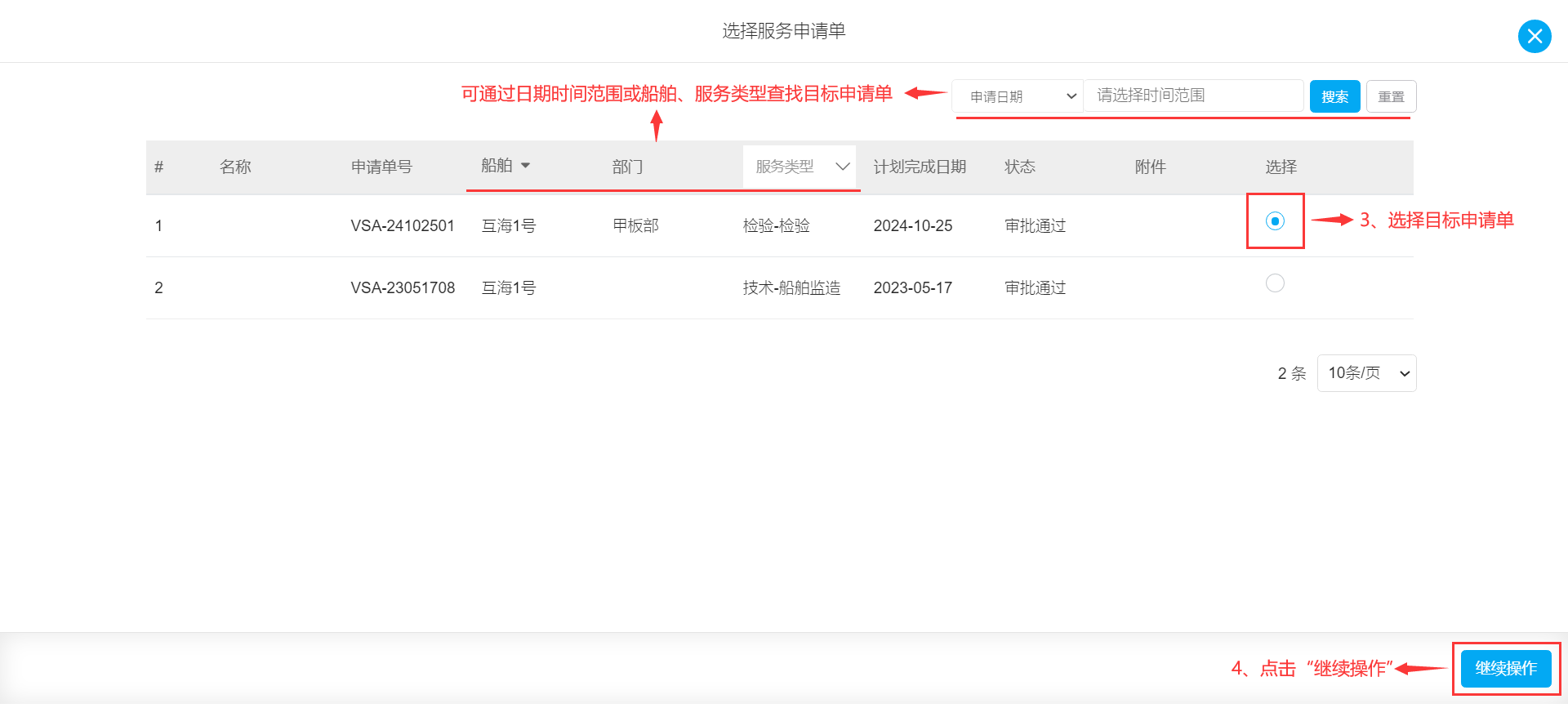The height and width of the screenshot is (708, 1568).
Task: Click the 计划完成日期 column header
Action: (920, 167)
